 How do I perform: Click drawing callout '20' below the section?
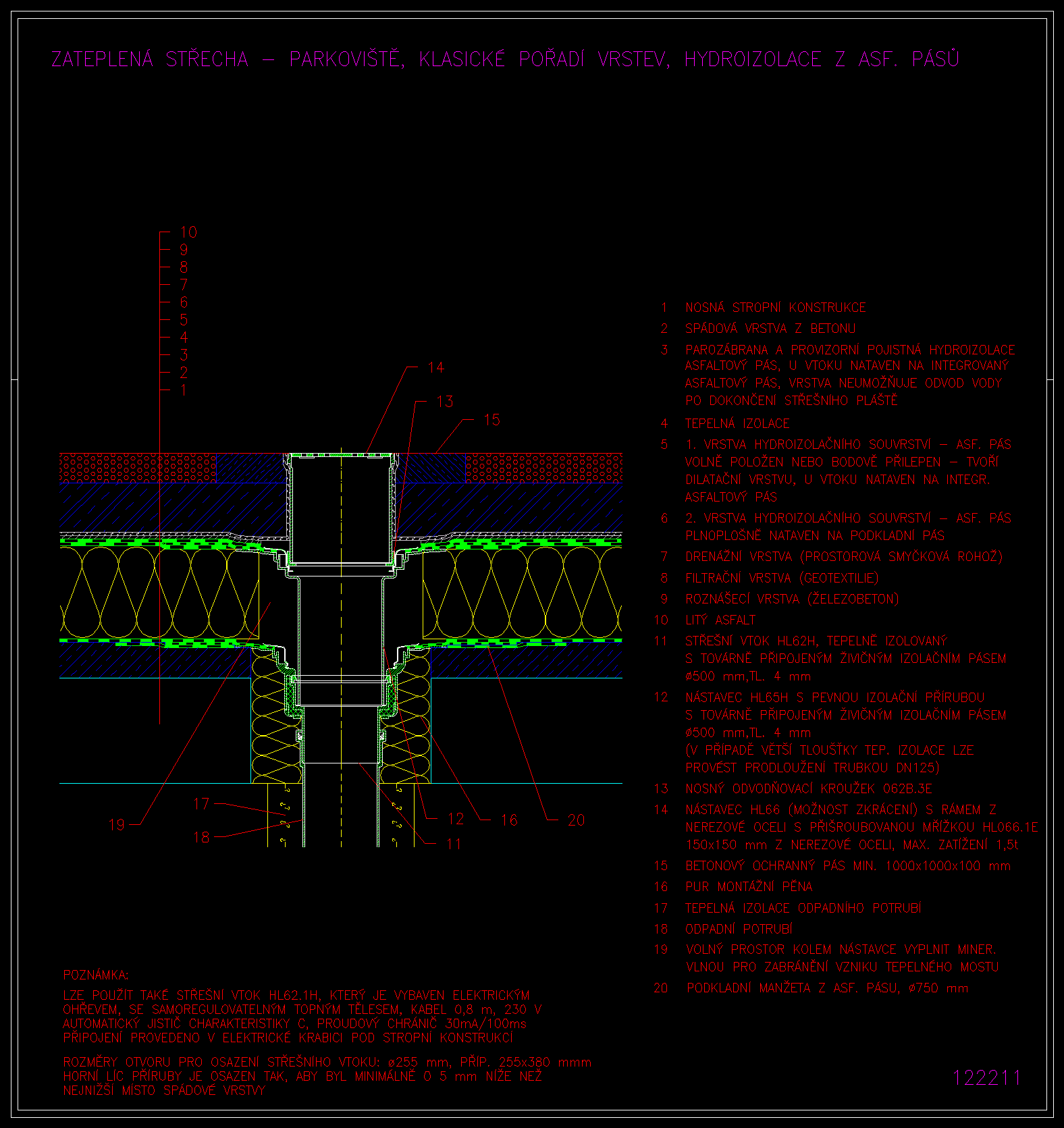click(x=576, y=820)
